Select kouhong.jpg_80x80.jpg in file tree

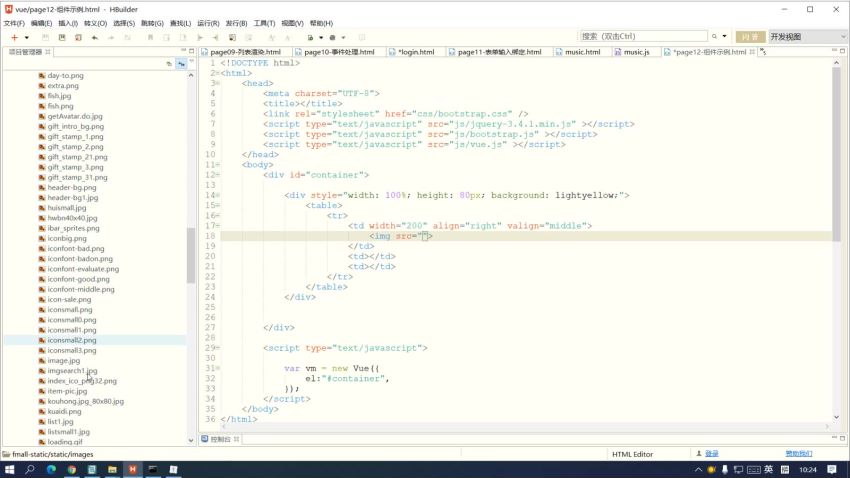(85, 402)
